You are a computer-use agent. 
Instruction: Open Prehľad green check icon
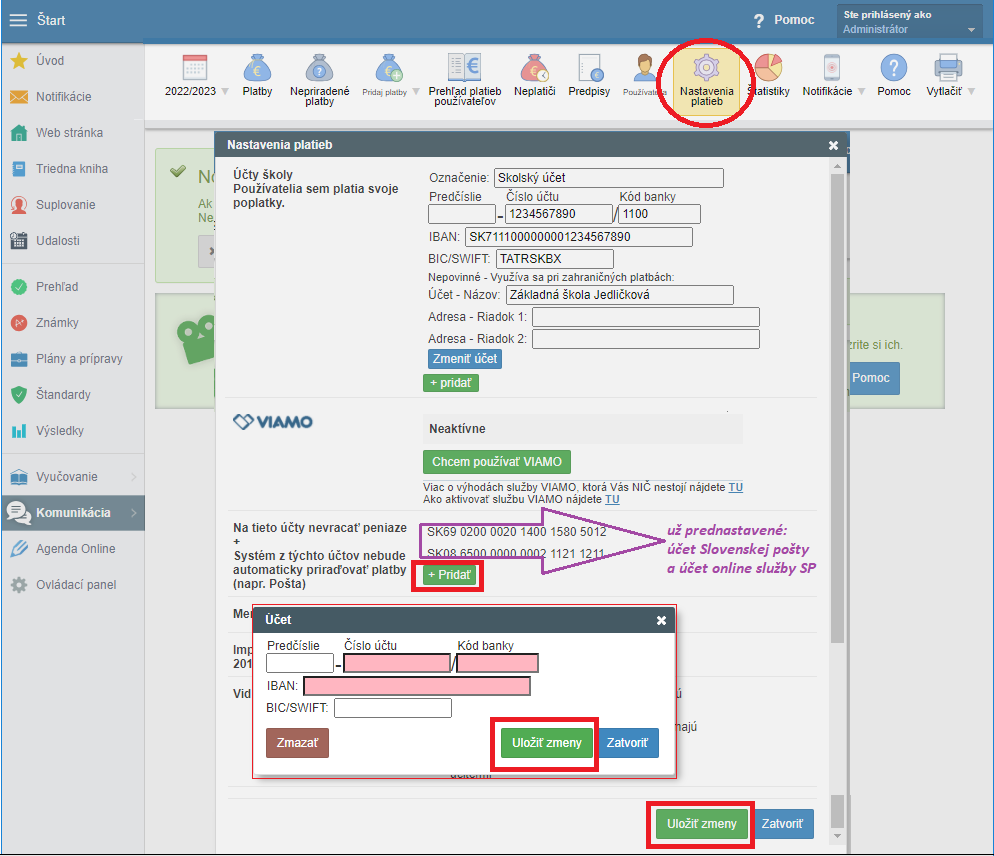pyautogui.click(x=19, y=287)
